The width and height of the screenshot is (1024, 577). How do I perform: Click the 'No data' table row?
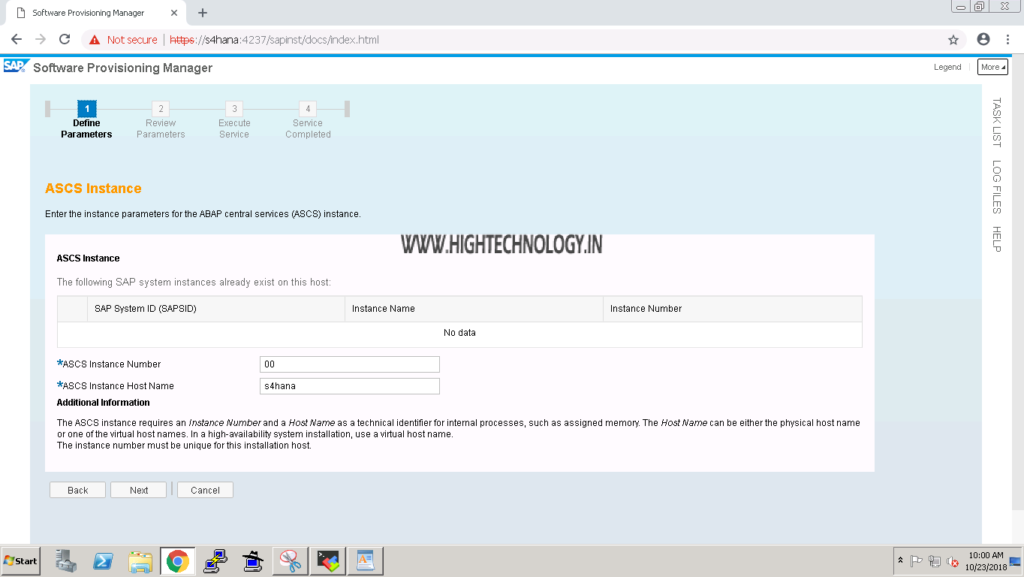point(460,333)
